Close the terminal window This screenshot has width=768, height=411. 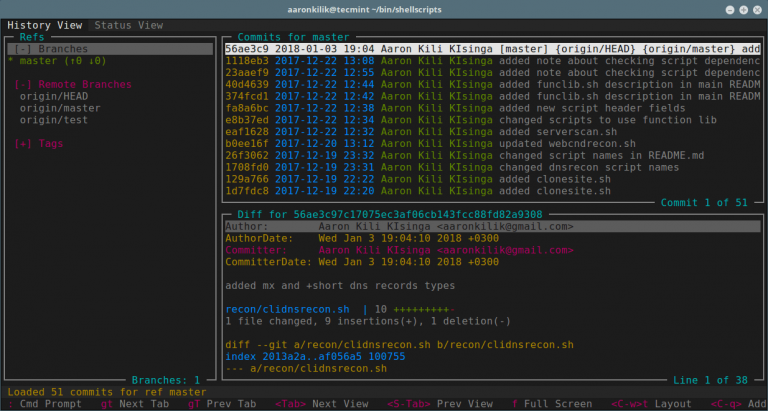[x=756, y=8]
